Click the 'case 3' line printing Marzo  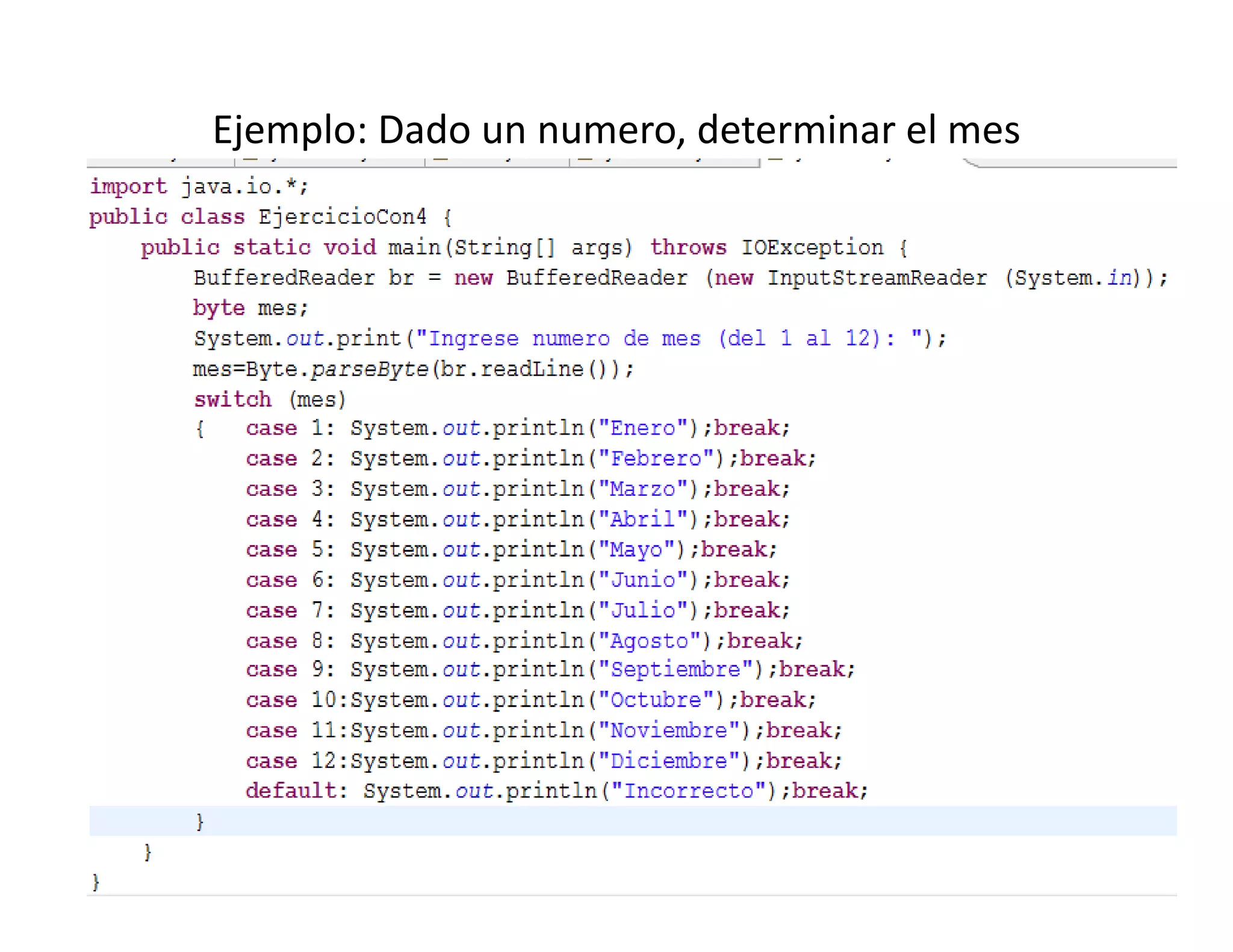click(x=518, y=489)
